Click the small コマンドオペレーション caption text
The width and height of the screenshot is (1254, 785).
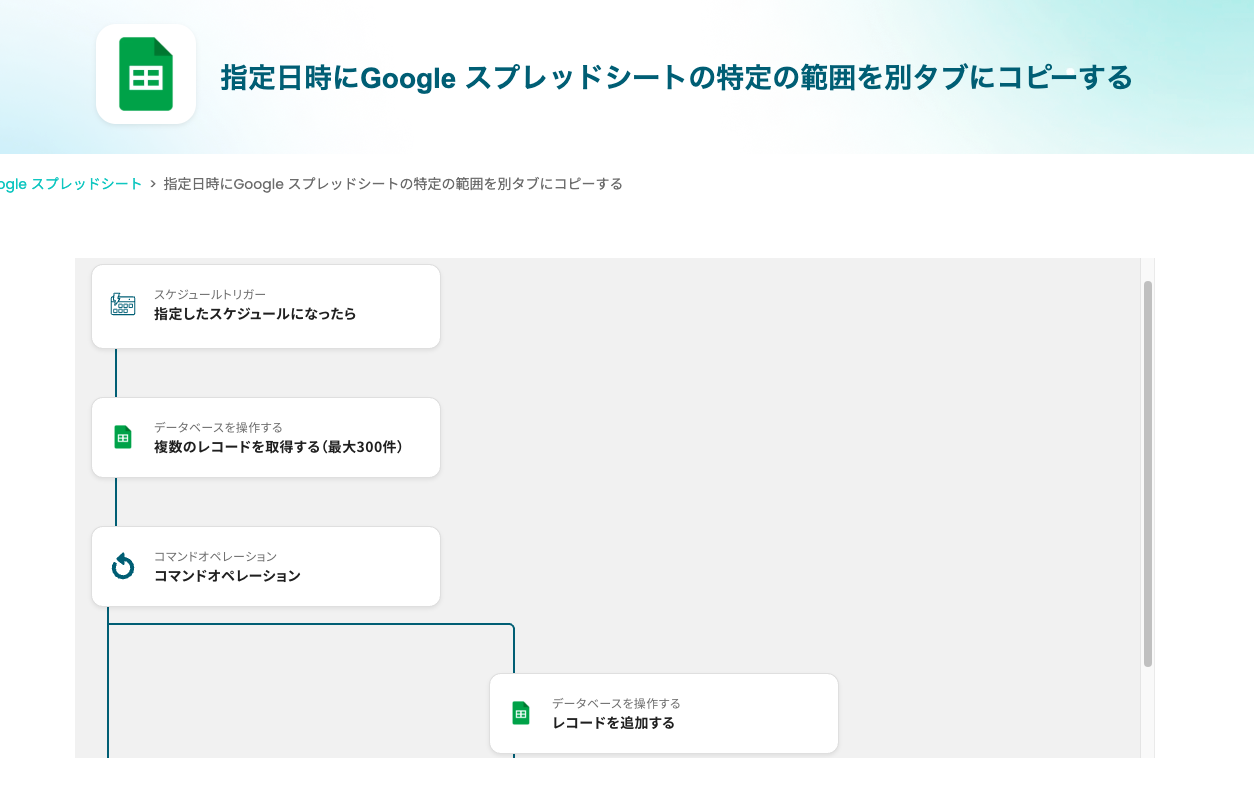click(215, 557)
